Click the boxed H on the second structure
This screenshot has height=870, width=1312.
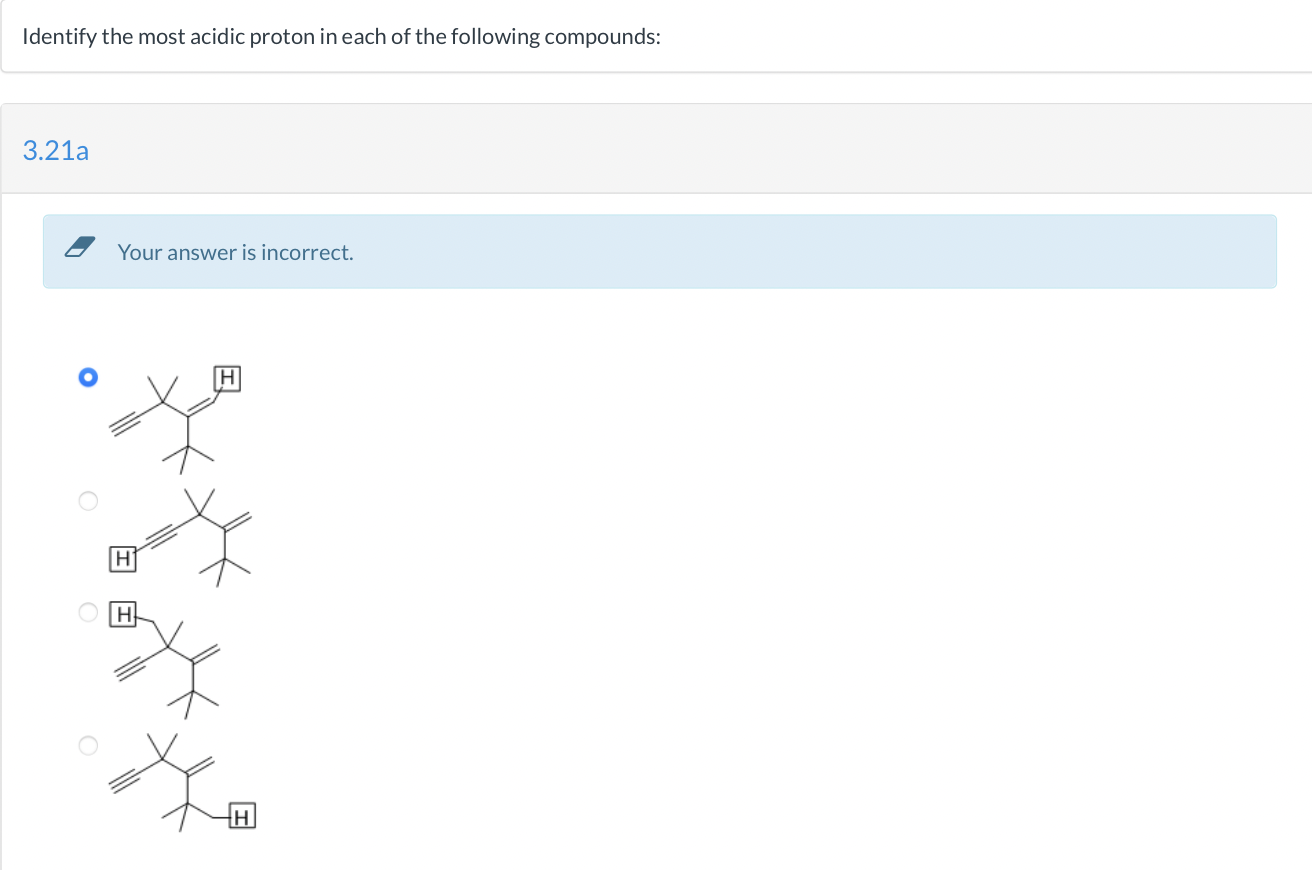click(x=121, y=559)
